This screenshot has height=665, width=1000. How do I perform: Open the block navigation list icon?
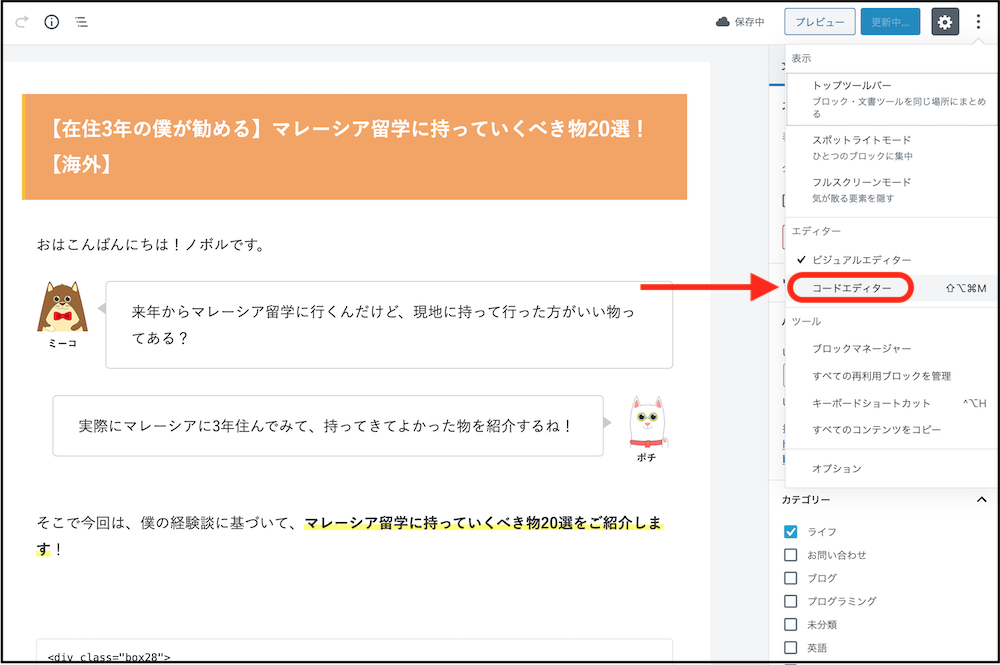[81, 22]
